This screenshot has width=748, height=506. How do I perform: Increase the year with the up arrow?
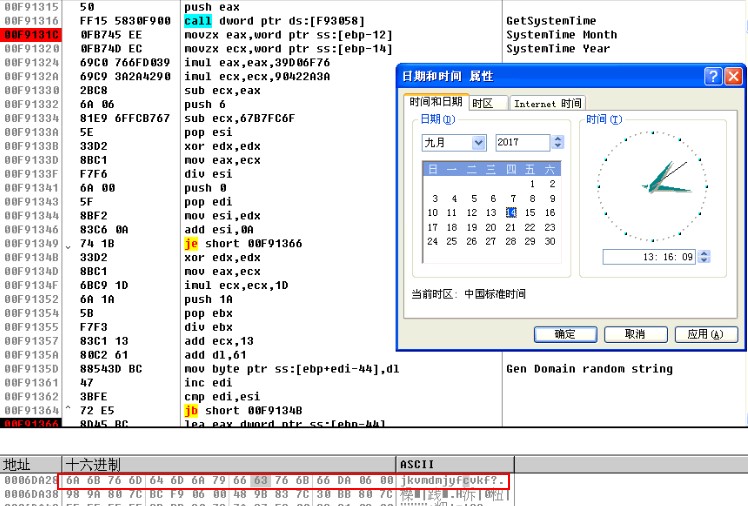557,139
